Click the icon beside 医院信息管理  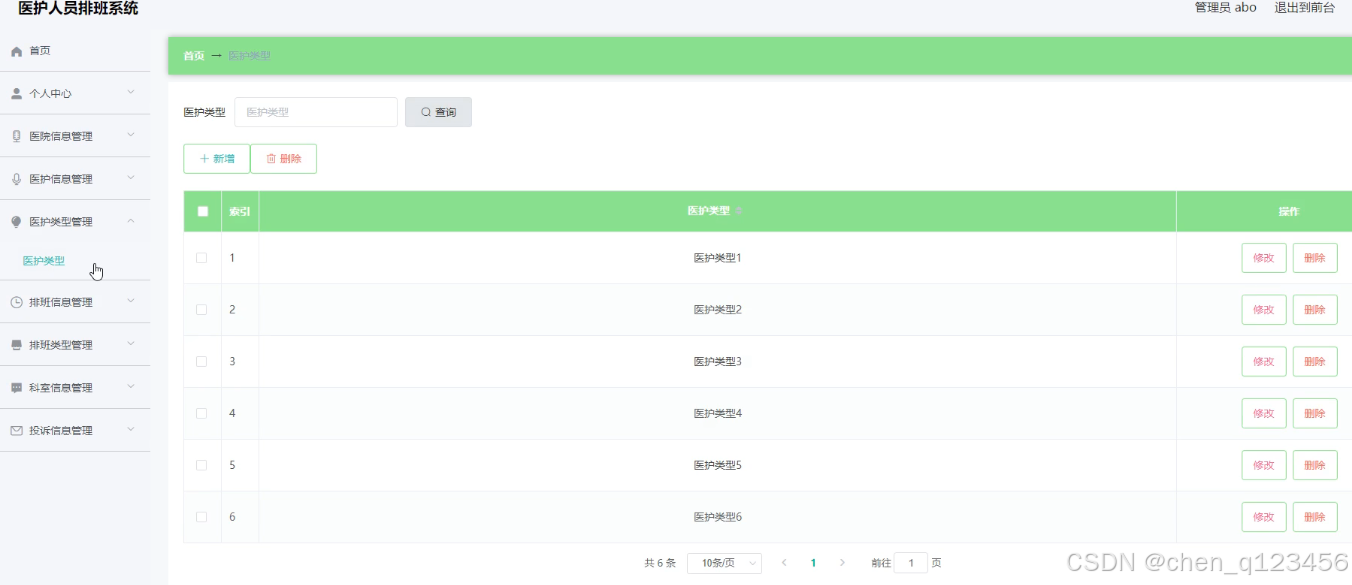tap(16, 136)
